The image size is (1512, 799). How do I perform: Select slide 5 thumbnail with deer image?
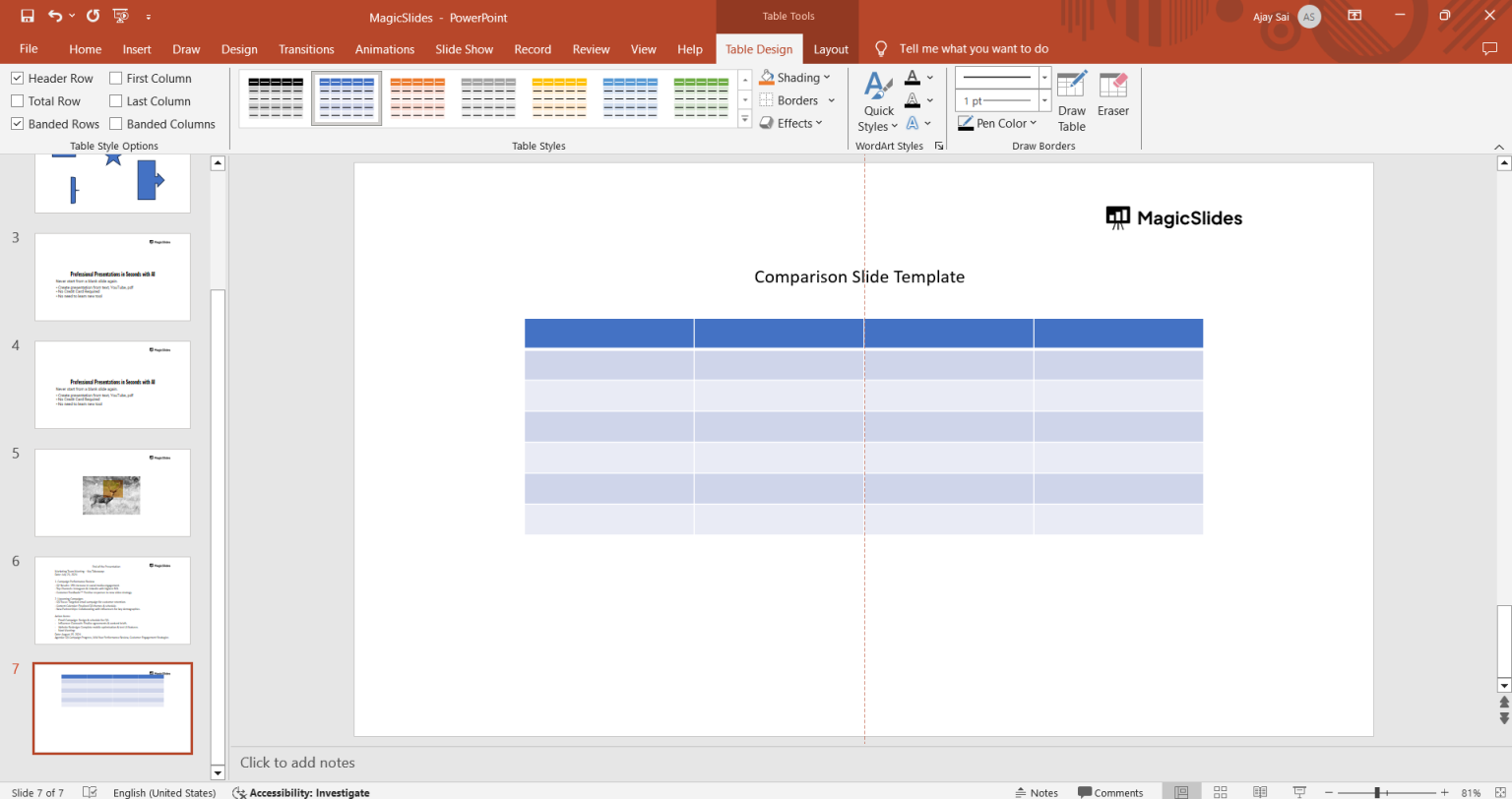(112, 493)
